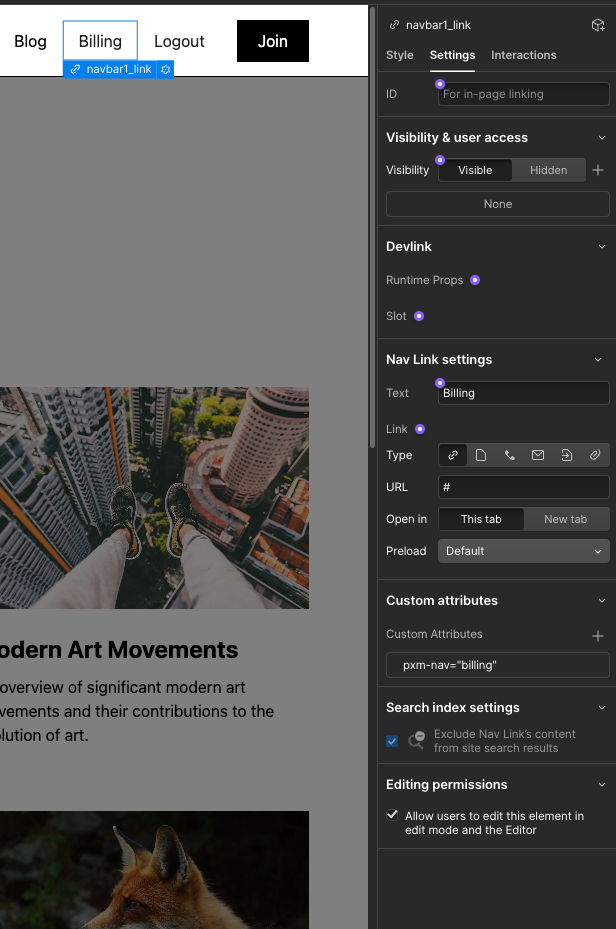Select the Page section link type icon
Viewport: 616px width, 929px height.
(x=566, y=455)
